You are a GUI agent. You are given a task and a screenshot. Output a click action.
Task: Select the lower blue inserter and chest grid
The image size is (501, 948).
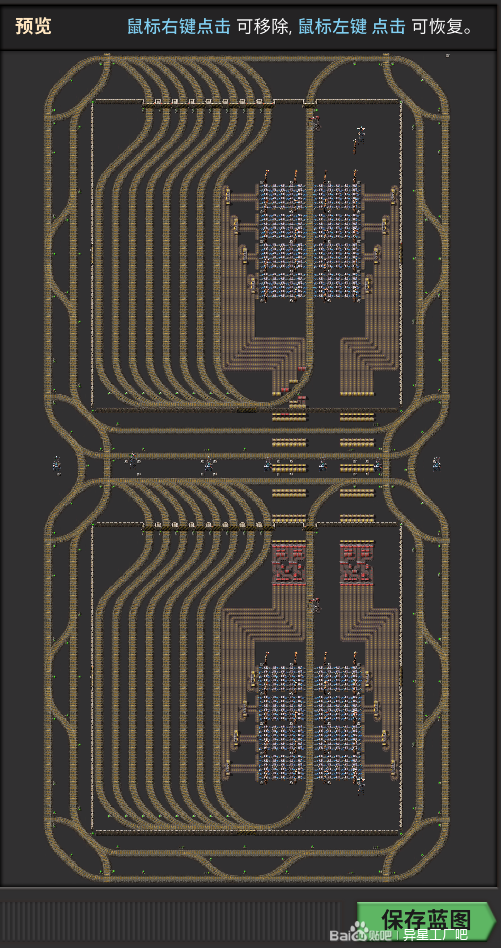point(311,723)
